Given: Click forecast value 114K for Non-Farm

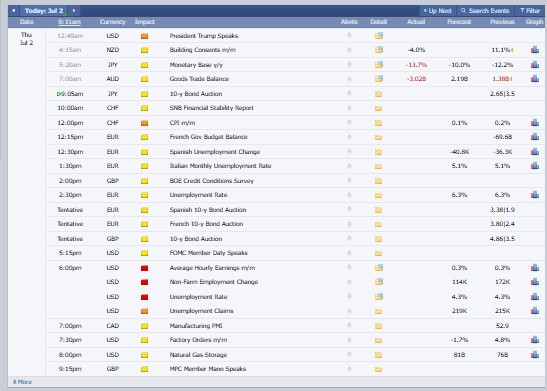Looking at the screenshot, I should [x=459, y=282].
